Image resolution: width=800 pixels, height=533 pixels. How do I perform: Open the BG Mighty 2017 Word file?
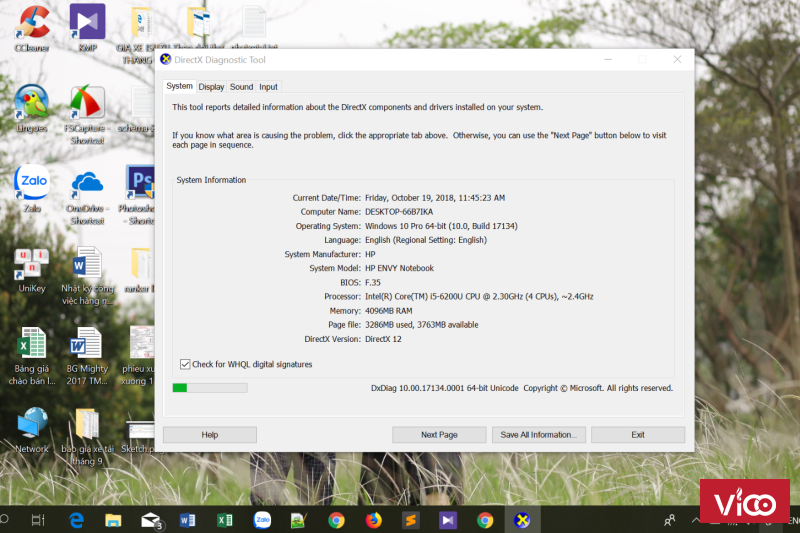(87, 356)
